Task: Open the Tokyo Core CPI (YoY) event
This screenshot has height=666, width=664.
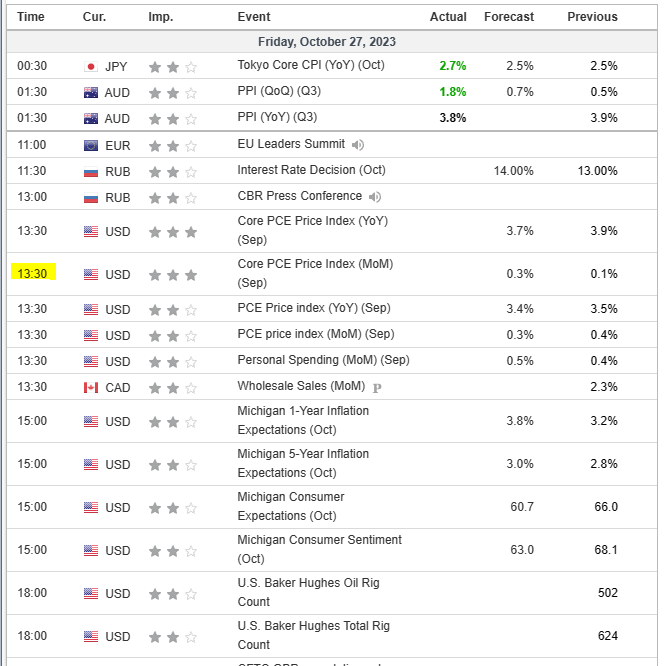Action: click(310, 65)
